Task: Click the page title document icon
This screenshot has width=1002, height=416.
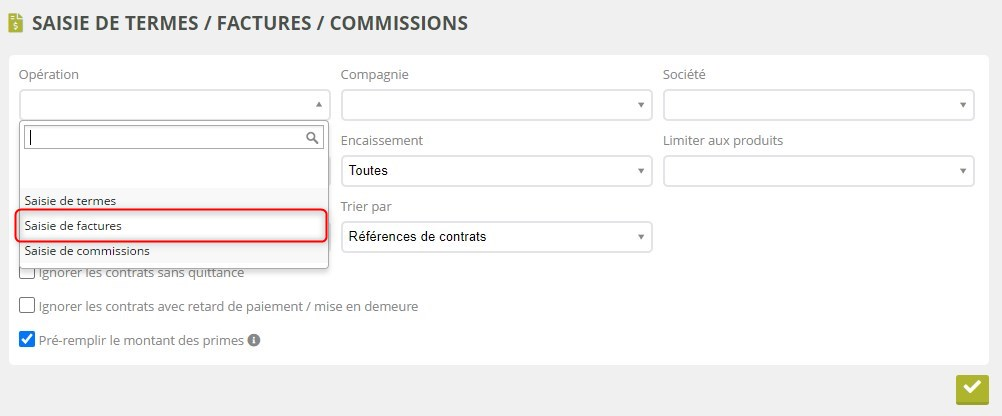Action: [x=17, y=23]
